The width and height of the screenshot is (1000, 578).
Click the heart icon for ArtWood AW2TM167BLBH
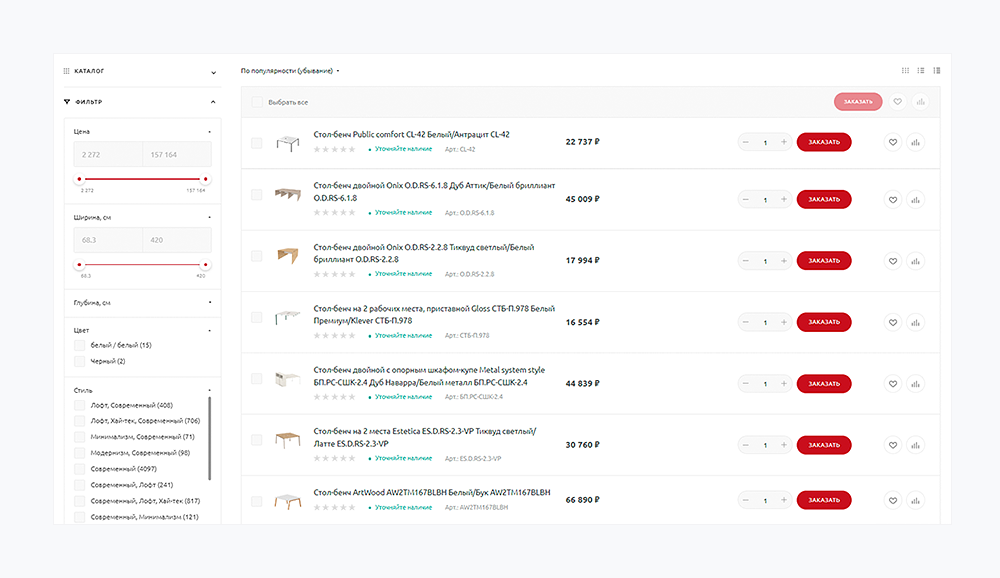point(893,500)
